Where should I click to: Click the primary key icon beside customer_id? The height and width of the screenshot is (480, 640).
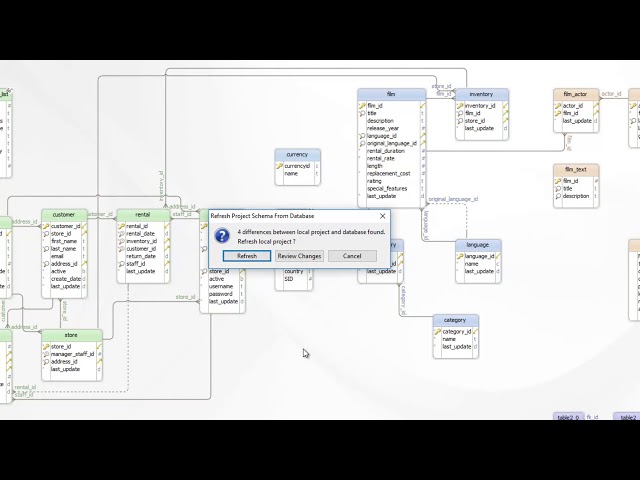click(x=46, y=226)
